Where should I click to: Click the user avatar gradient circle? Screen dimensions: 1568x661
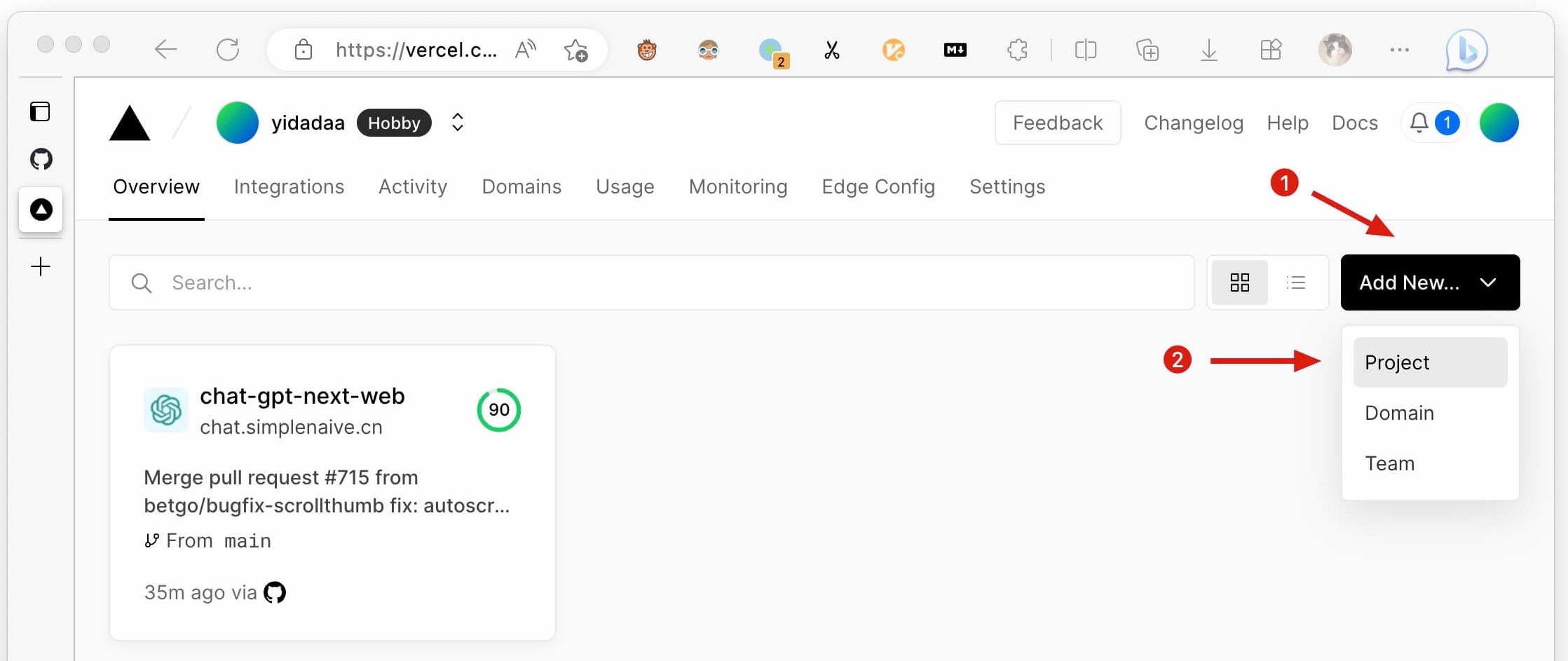tap(1499, 123)
